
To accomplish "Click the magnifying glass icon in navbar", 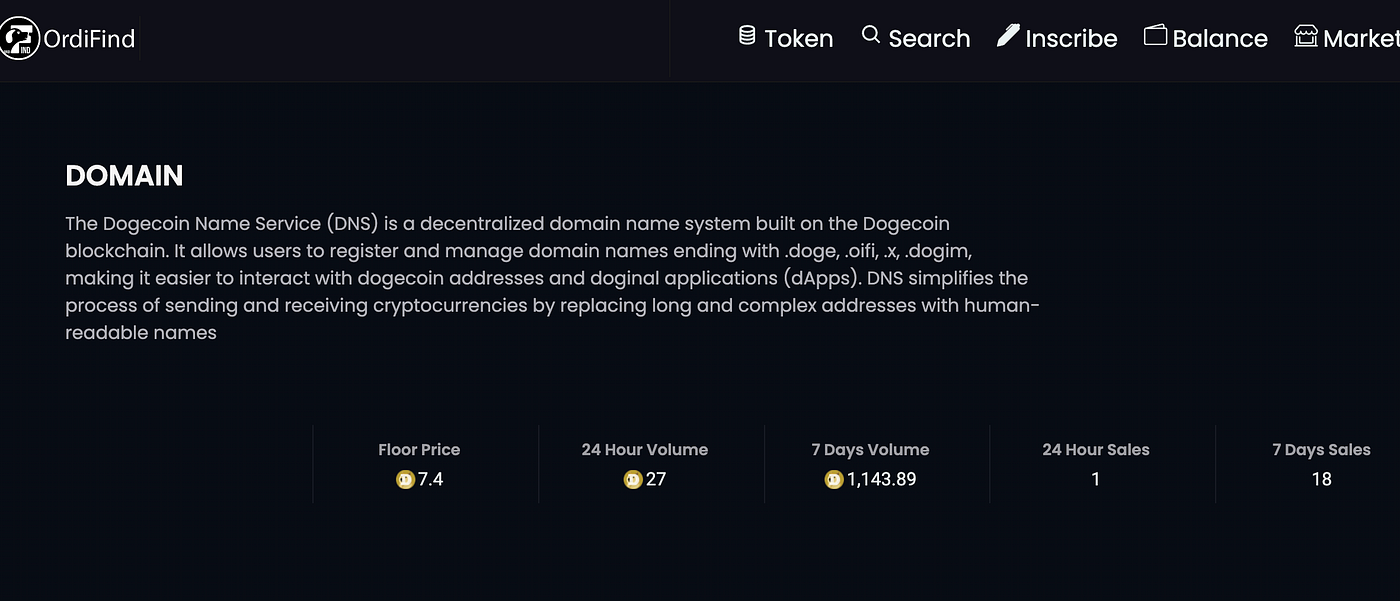I will 870,36.
